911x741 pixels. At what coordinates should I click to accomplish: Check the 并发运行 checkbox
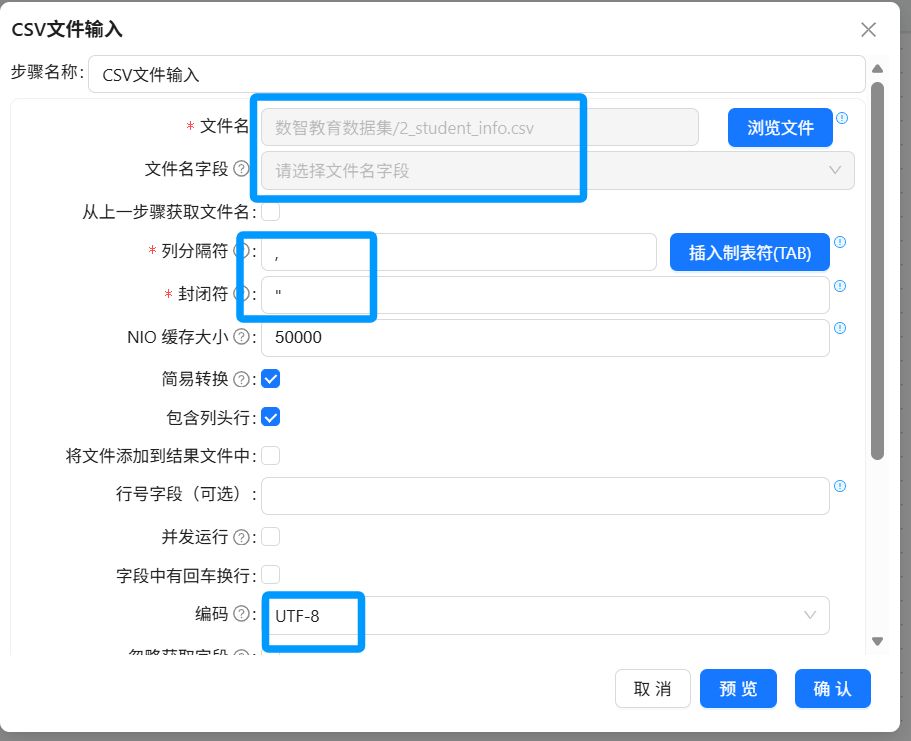[271, 536]
